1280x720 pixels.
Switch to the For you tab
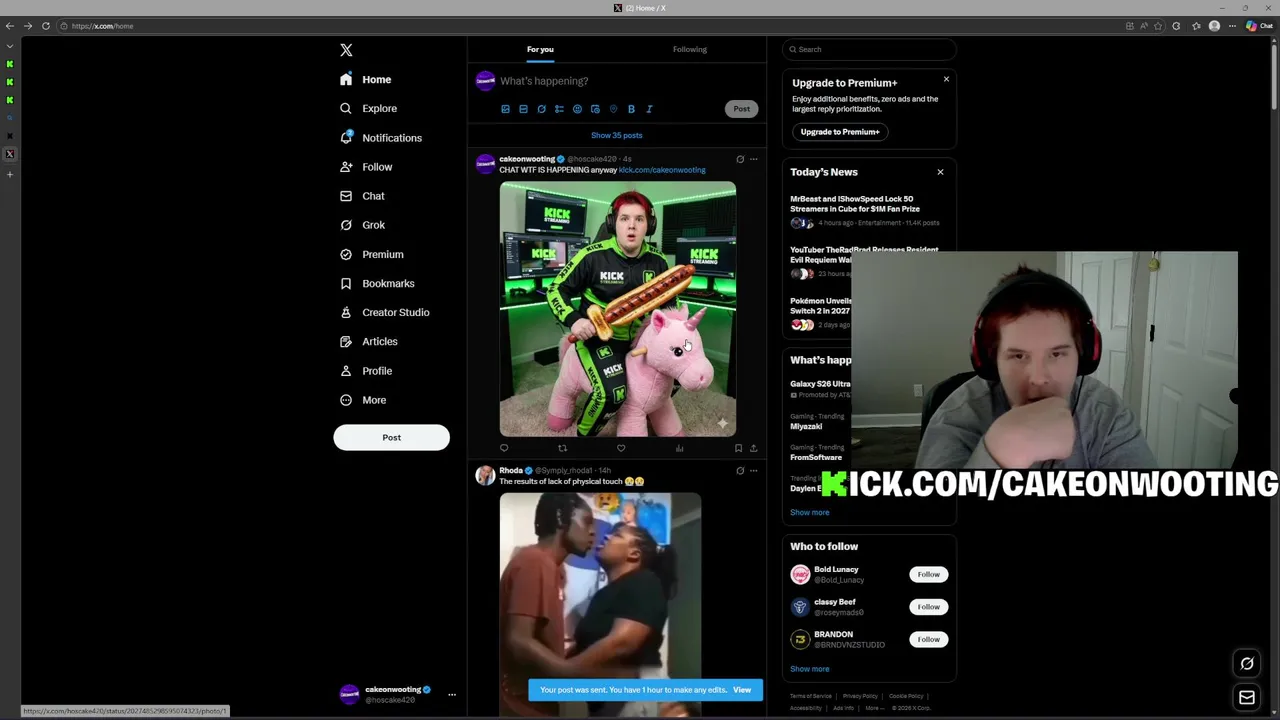[x=540, y=49]
